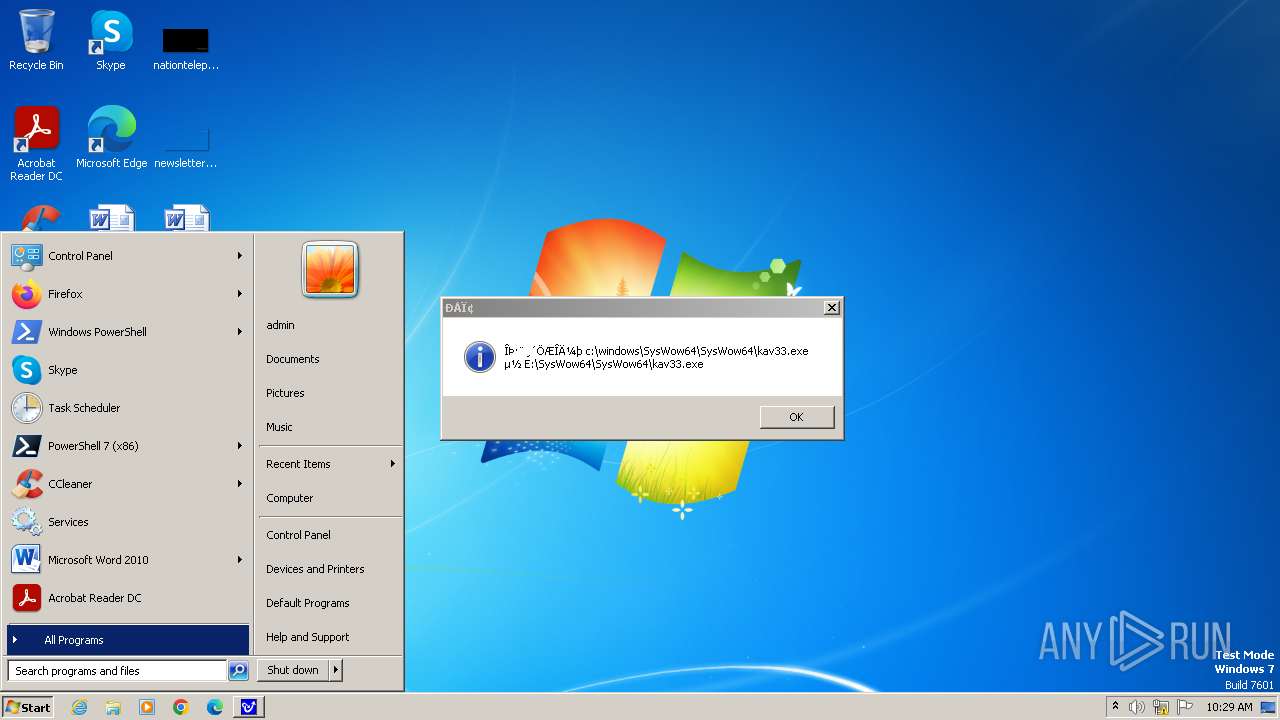Click the Show desktop strip
The image size is (1280, 720).
click(1269, 707)
